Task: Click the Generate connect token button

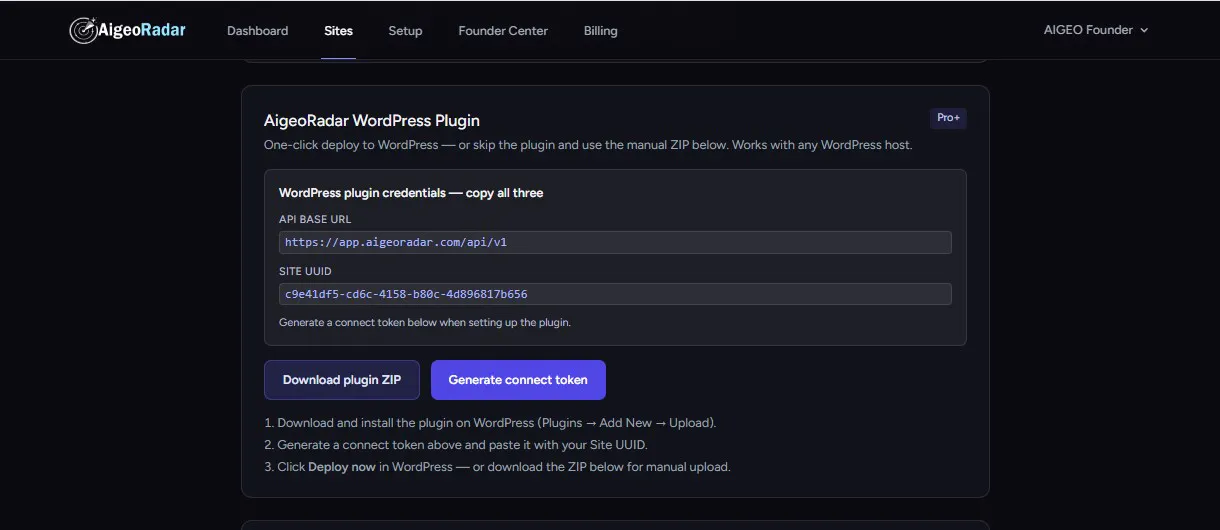Action: (518, 380)
